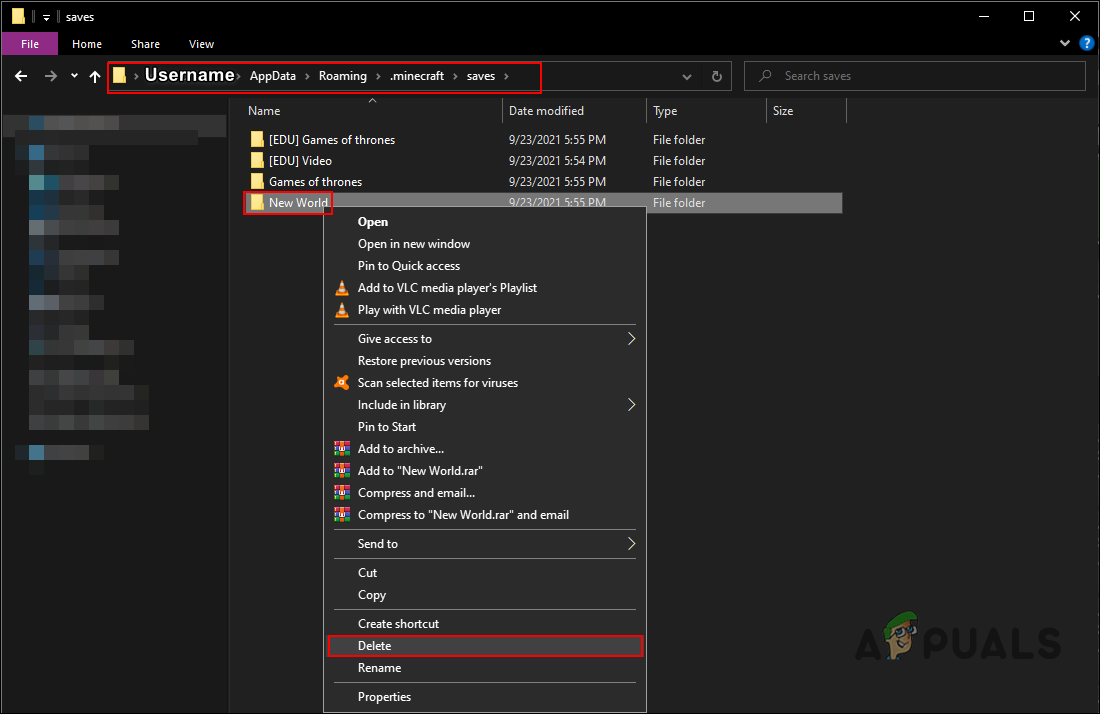Navigate to Roaming in the breadcrumb path
The image size is (1100, 714).
[343, 76]
